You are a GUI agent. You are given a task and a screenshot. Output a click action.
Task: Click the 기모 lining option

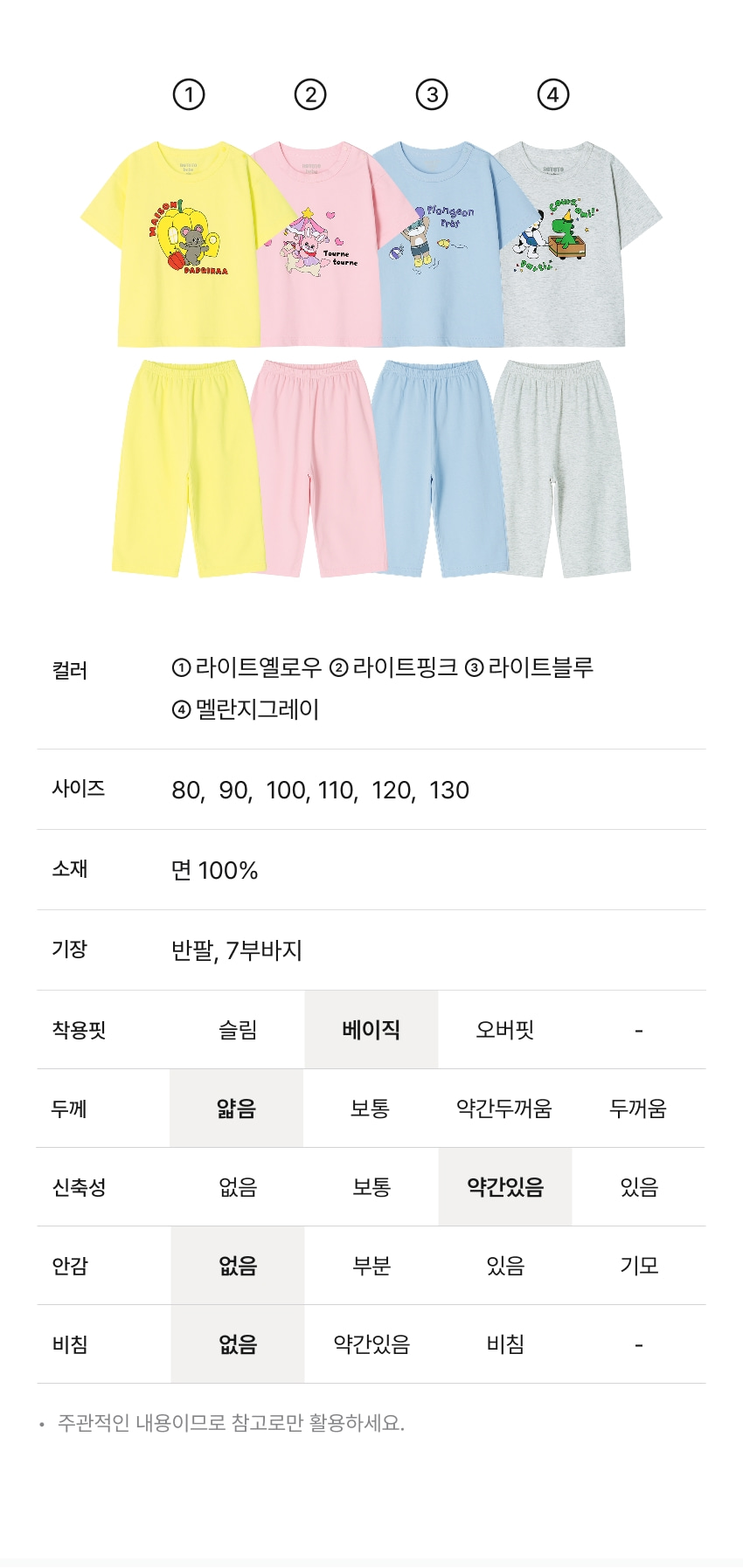[x=639, y=1266]
